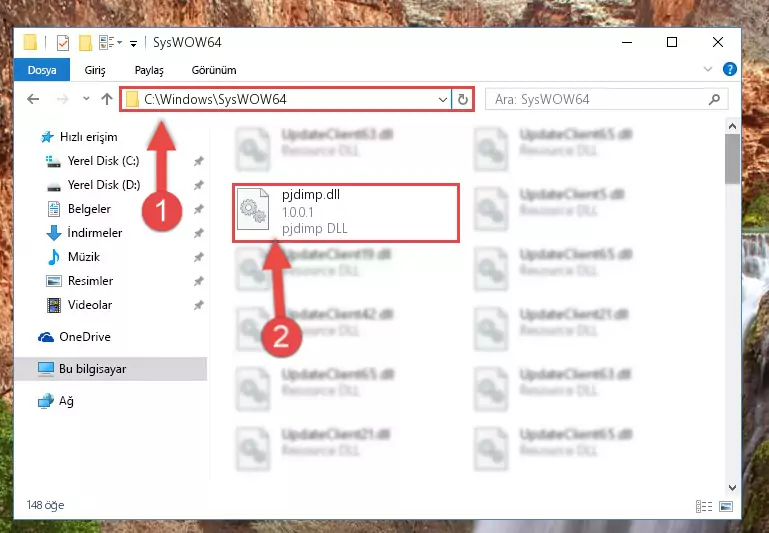Select the pjdimp.dll file name
Image resolution: width=769 pixels, height=533 pixels.
pos(311,195)
